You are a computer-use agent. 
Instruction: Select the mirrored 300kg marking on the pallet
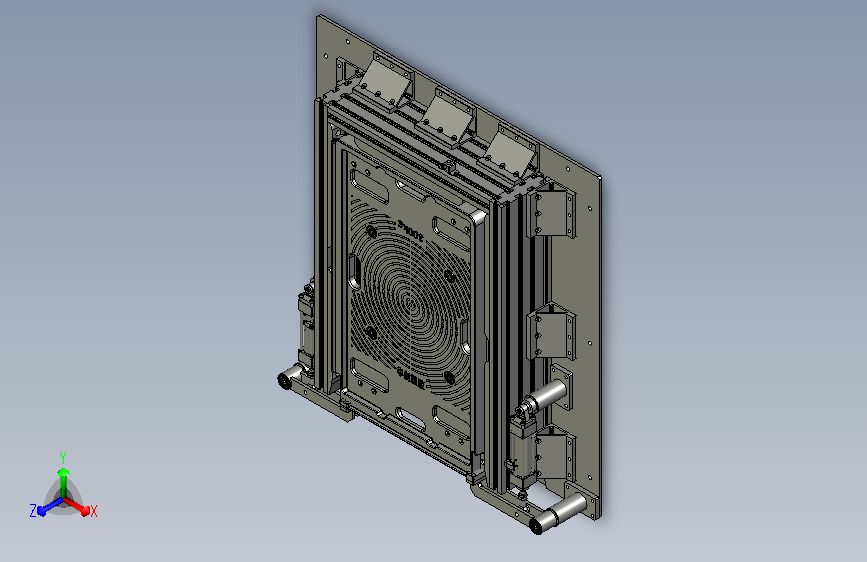[x=411, y=231]
